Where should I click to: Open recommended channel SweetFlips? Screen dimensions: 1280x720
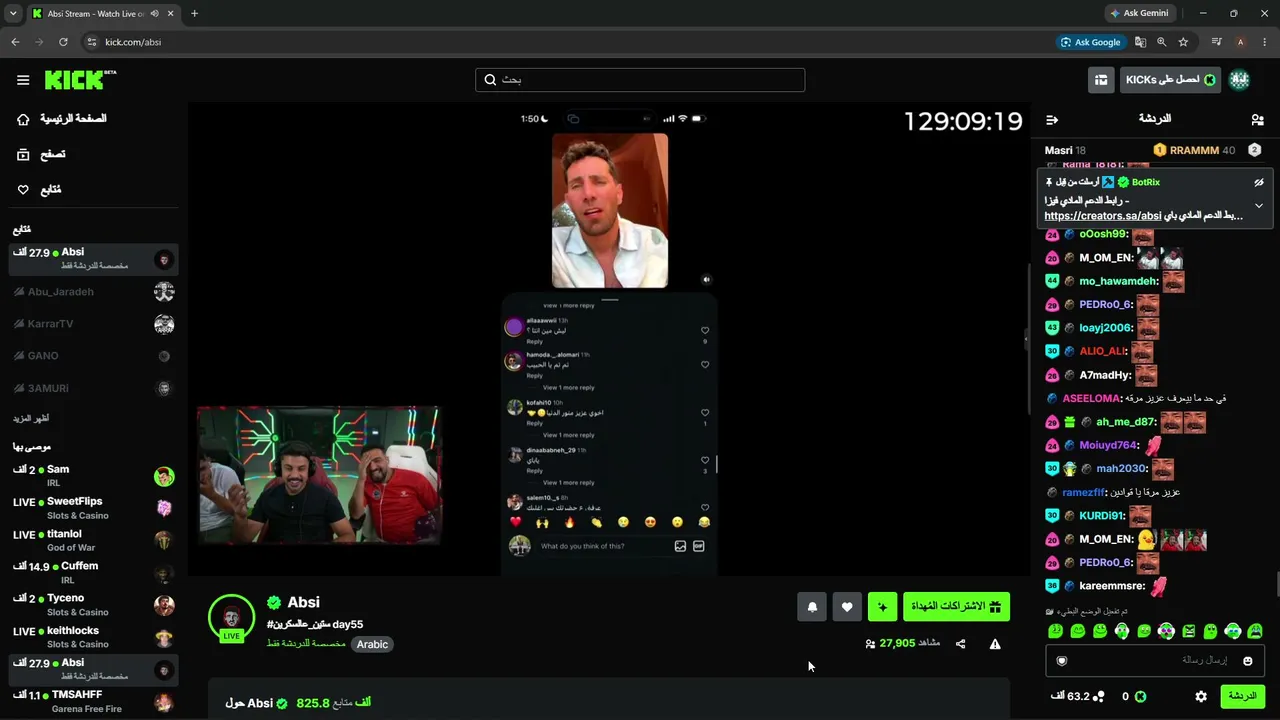pos(94,508)
